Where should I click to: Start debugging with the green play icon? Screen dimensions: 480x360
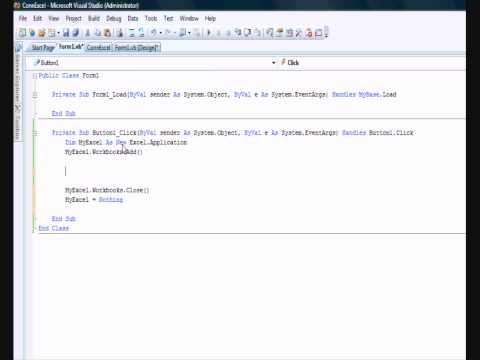(x=209, y=33)
